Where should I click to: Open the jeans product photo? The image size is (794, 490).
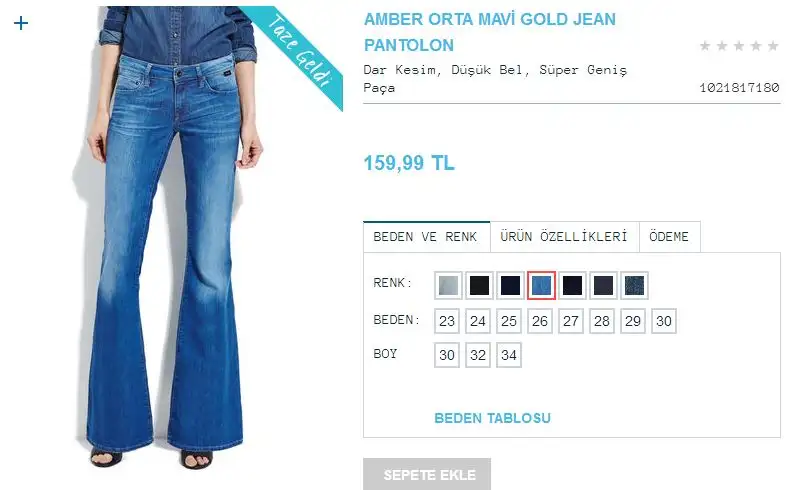172,238
